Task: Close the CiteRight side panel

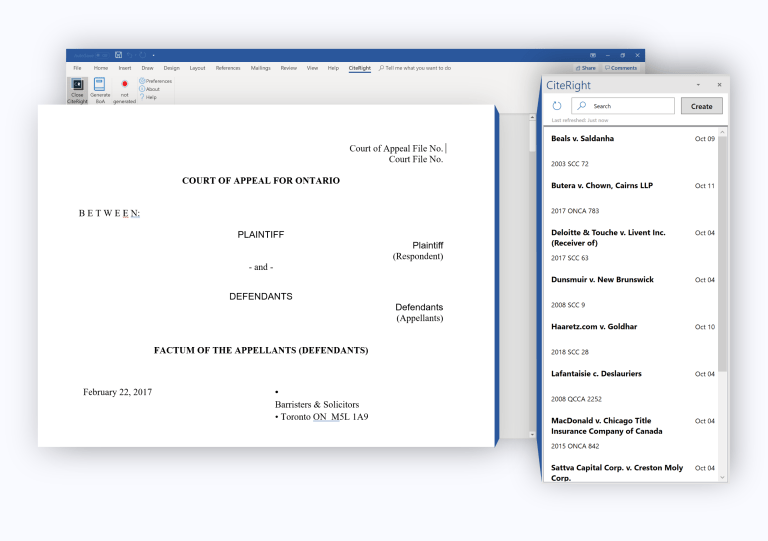Action: pos(719,85)
